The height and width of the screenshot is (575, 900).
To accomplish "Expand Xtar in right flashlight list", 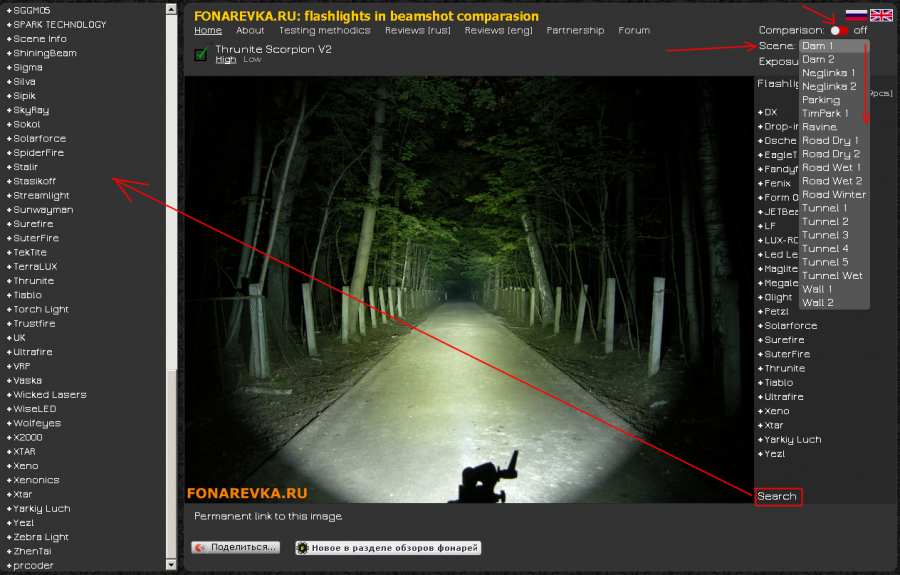I will 771,426.
